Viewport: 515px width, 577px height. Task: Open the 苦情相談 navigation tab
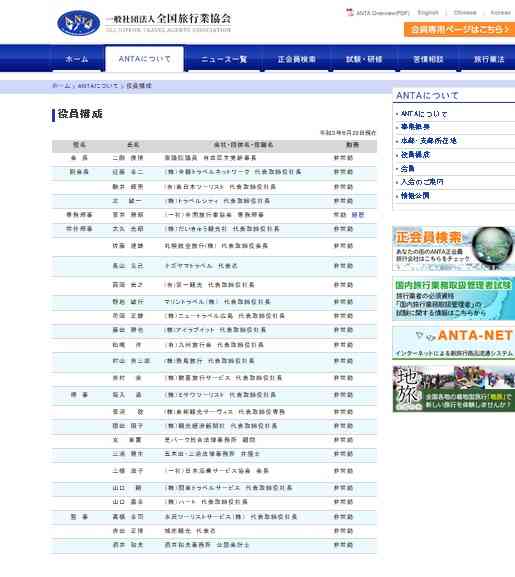tap(428, 59)
